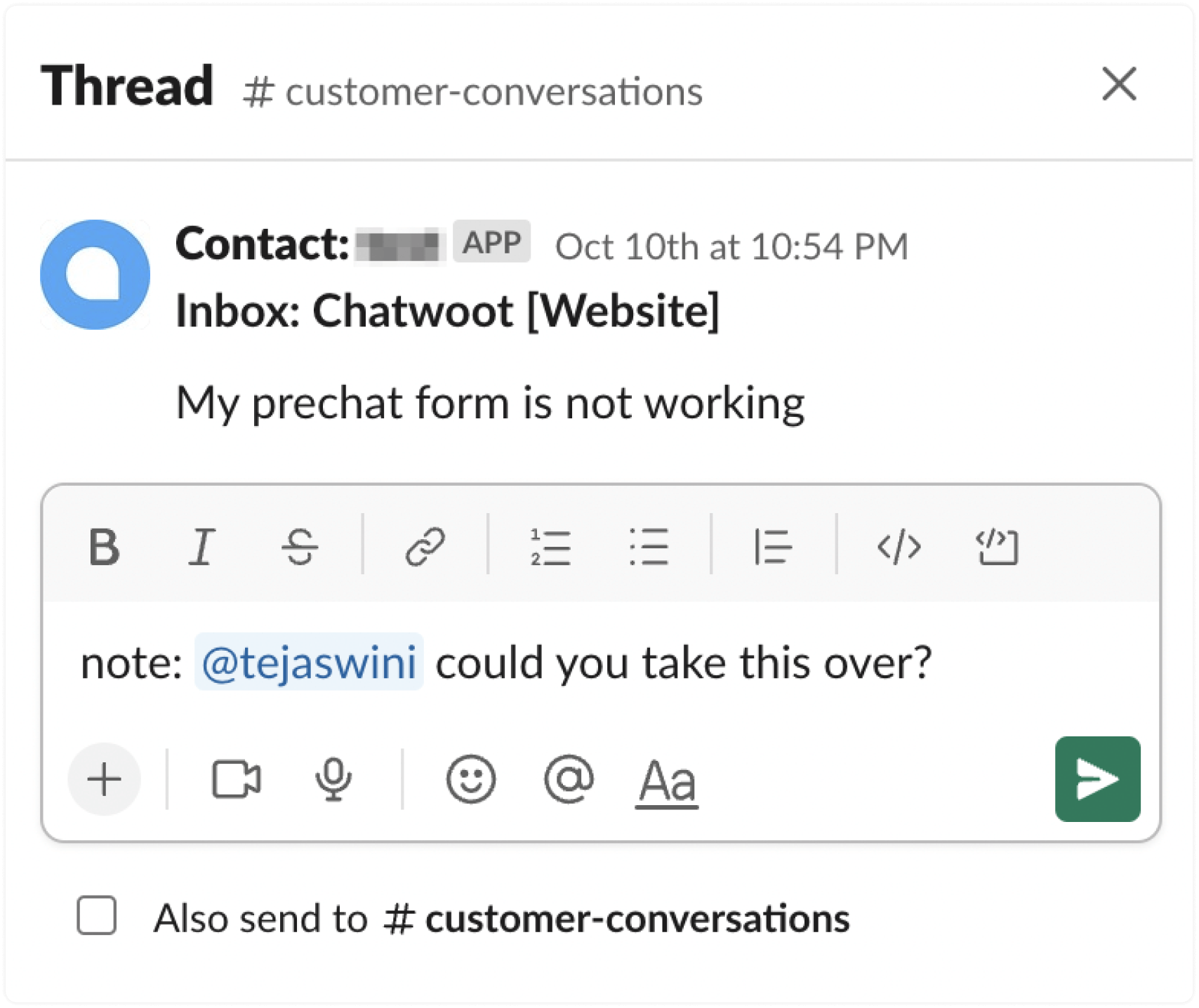The image size is (1199, 1008).
Task: Toggle bold formatting in the composer
Action: point(104,546)
